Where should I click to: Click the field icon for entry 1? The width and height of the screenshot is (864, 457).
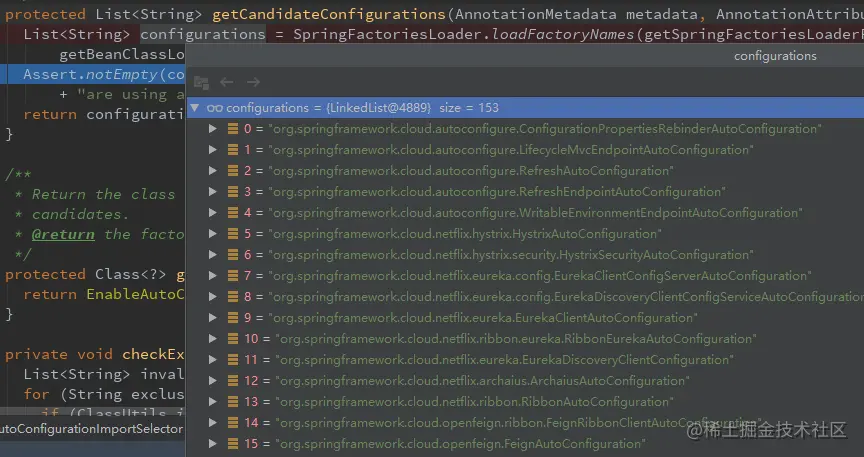pyautogui.click(x=233, y=150)
